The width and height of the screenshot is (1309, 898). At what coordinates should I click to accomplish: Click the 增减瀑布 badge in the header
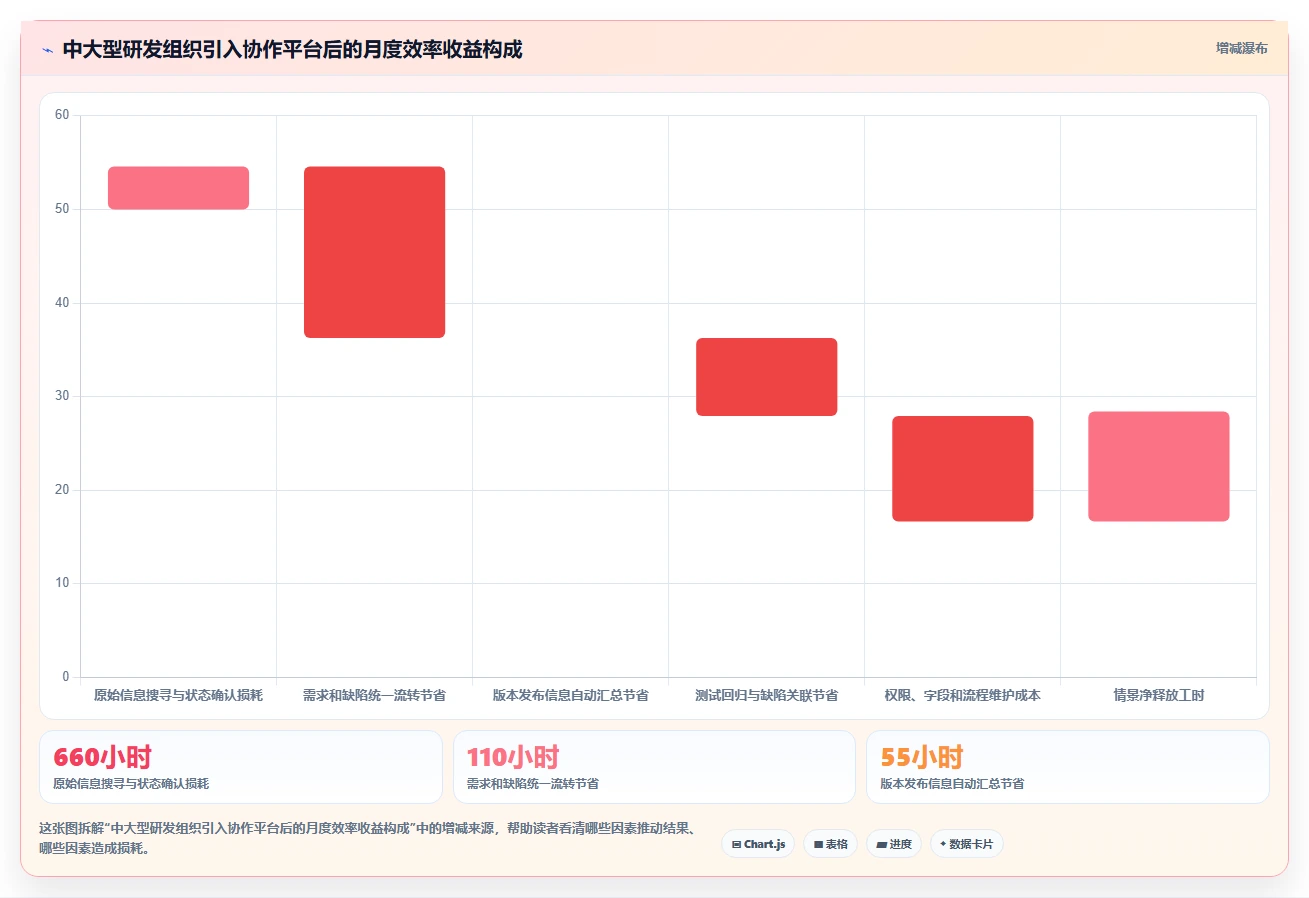(1241, 49)
